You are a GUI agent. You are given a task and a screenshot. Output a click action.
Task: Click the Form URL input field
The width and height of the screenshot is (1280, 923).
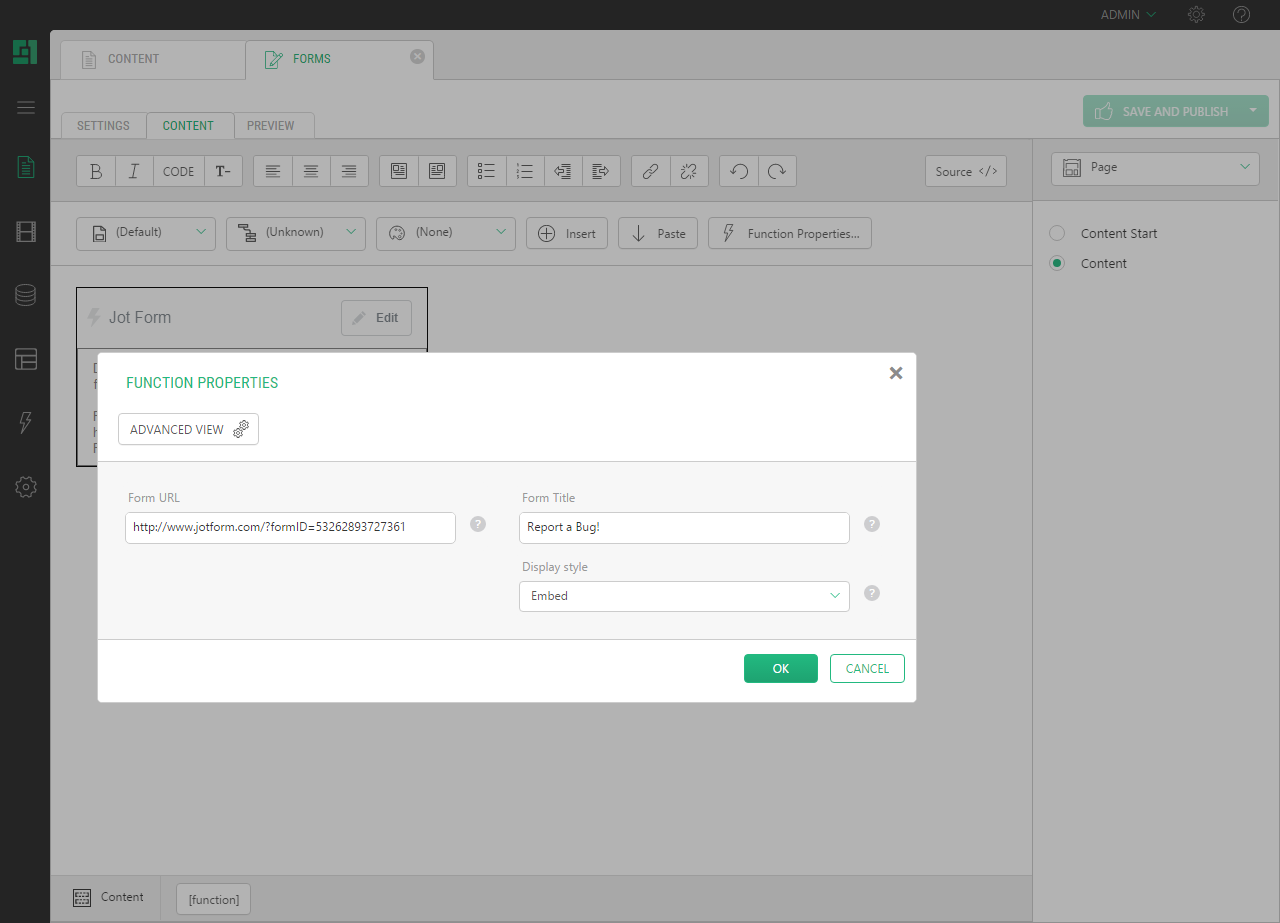coord(290,527)
